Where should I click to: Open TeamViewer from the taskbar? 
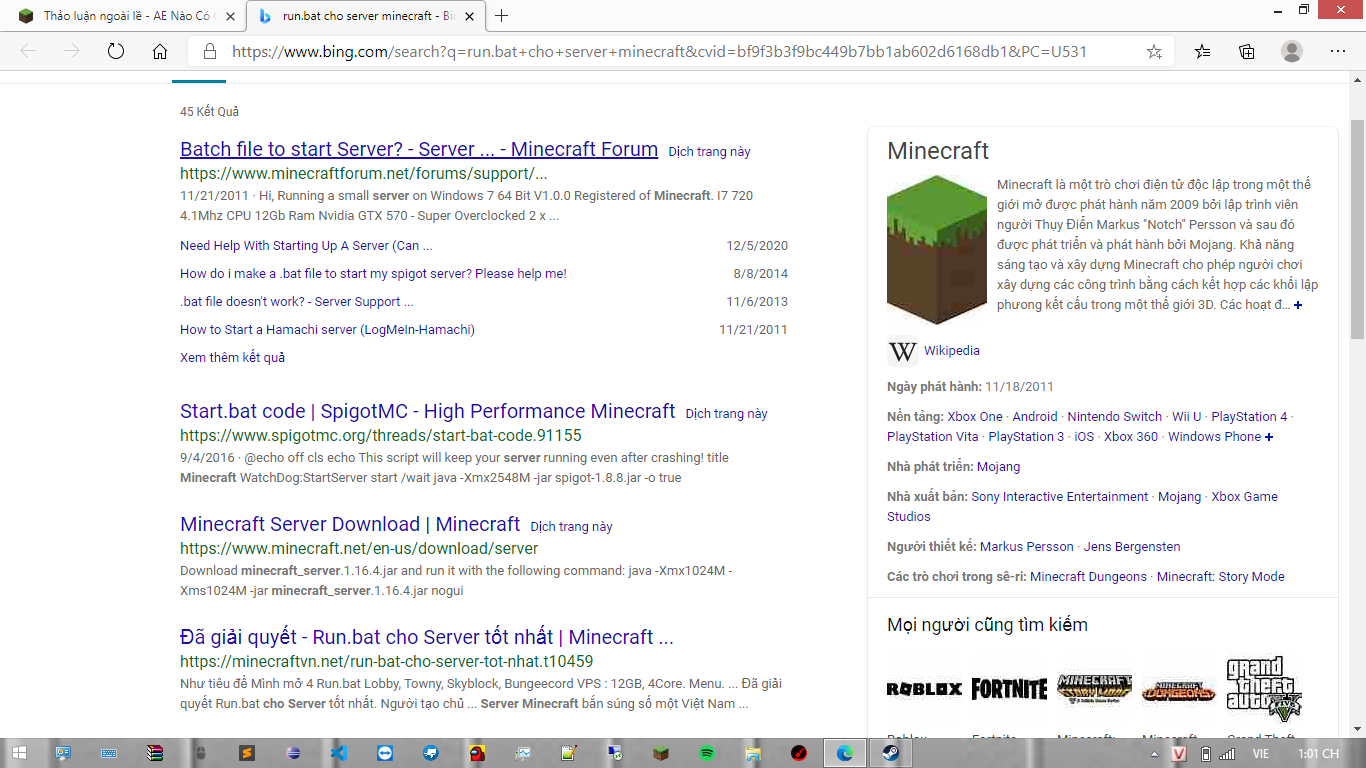[385, 753]
